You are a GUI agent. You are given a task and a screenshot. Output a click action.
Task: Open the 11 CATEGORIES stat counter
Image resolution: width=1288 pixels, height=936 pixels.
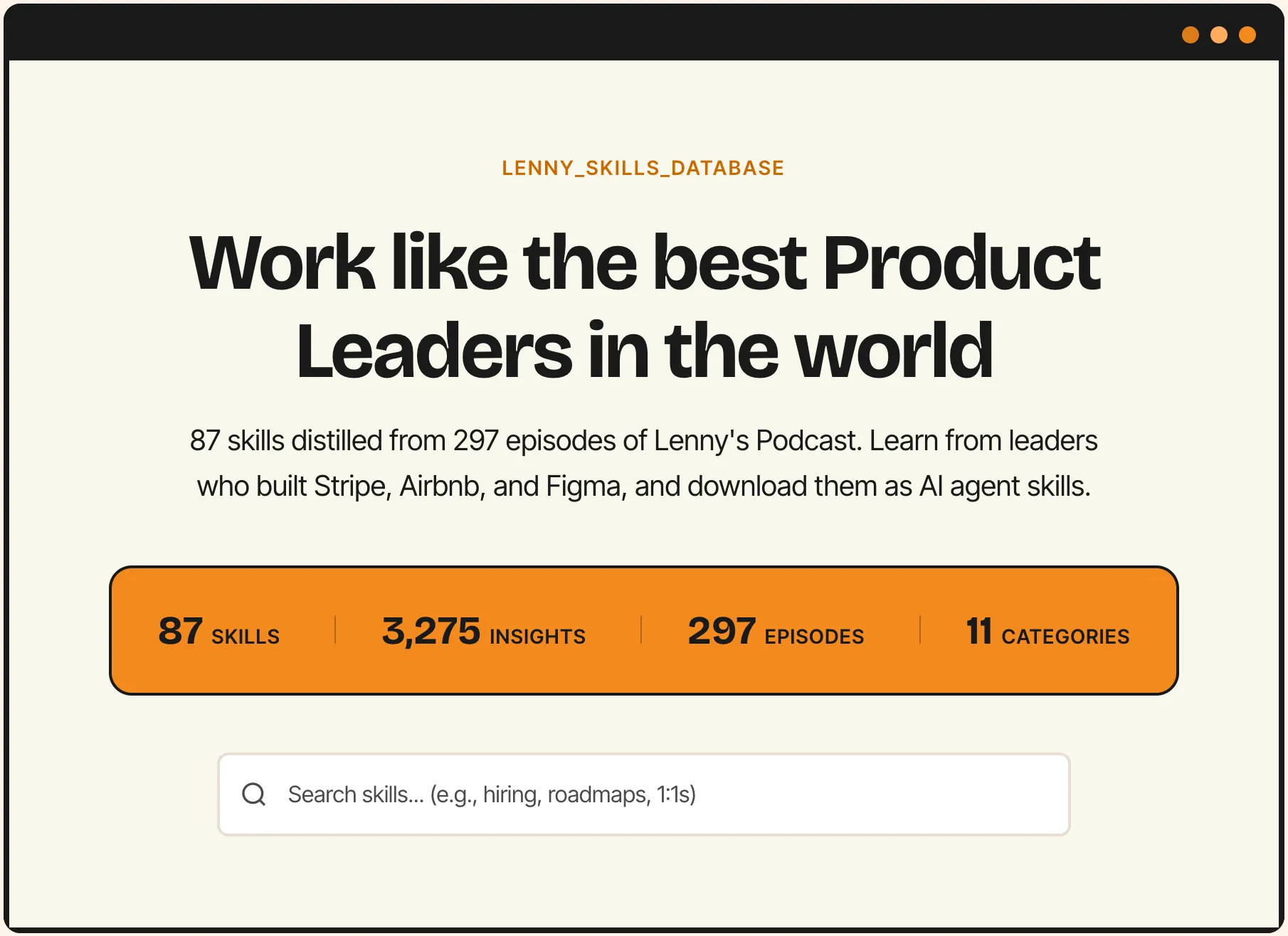1046,632
